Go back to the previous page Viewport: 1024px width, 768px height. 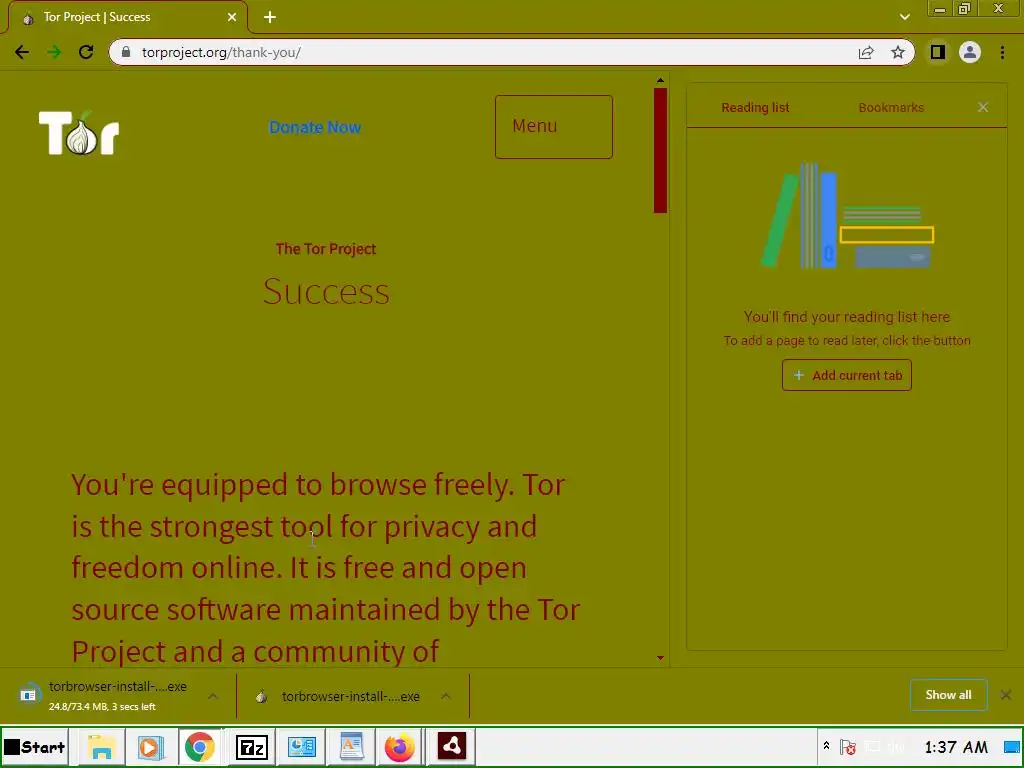22,52
